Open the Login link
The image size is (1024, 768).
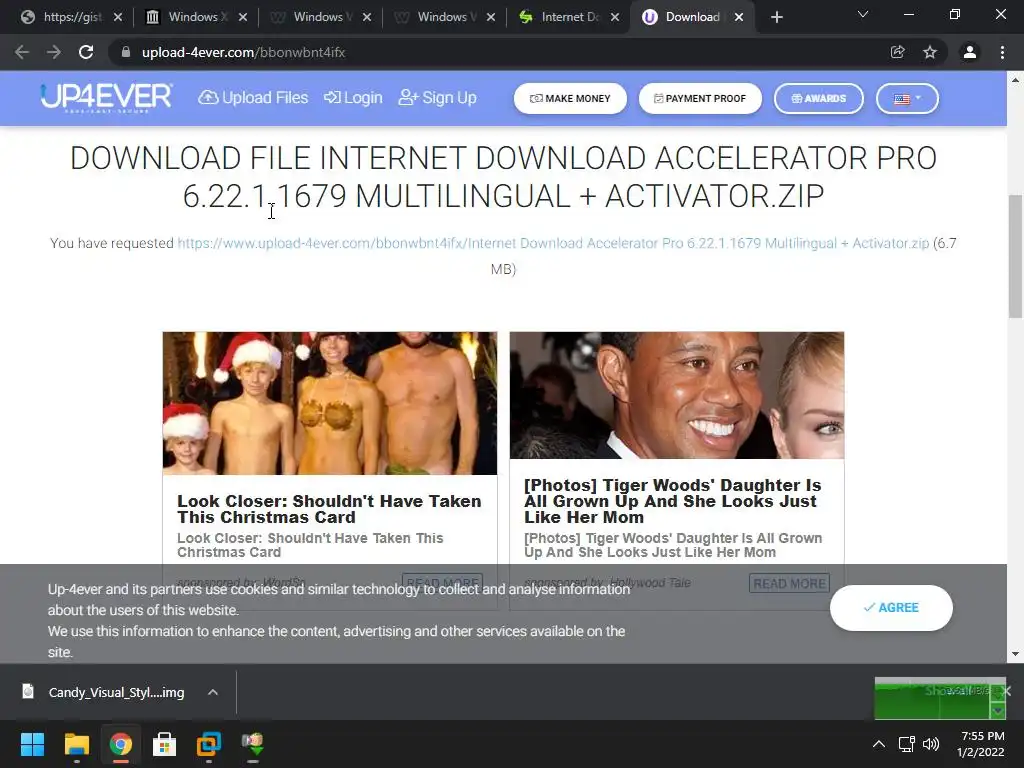(353, 98)
